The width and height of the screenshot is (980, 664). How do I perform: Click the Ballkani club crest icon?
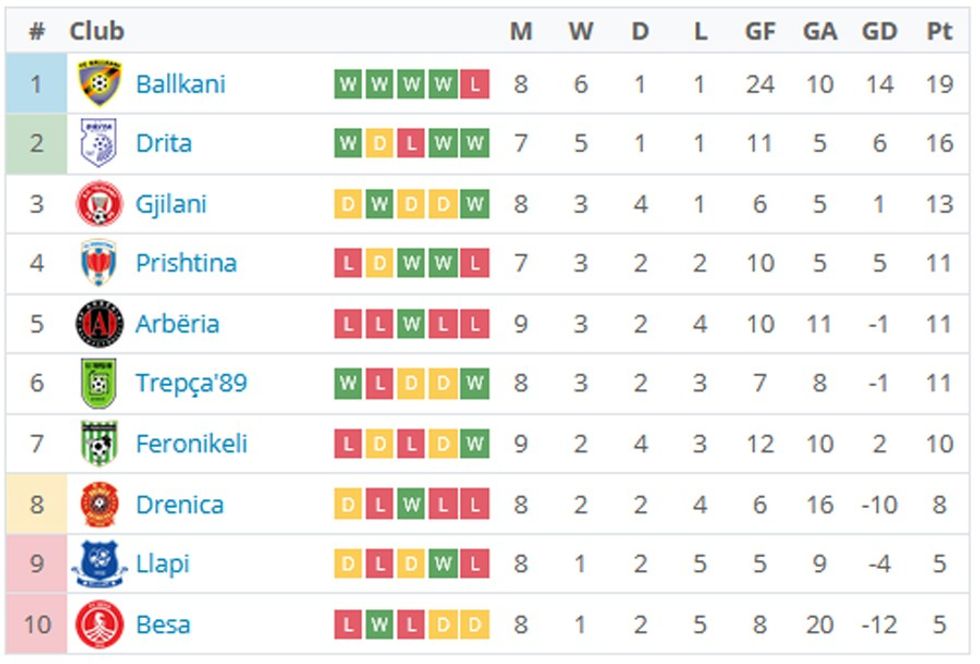(99, 84)
